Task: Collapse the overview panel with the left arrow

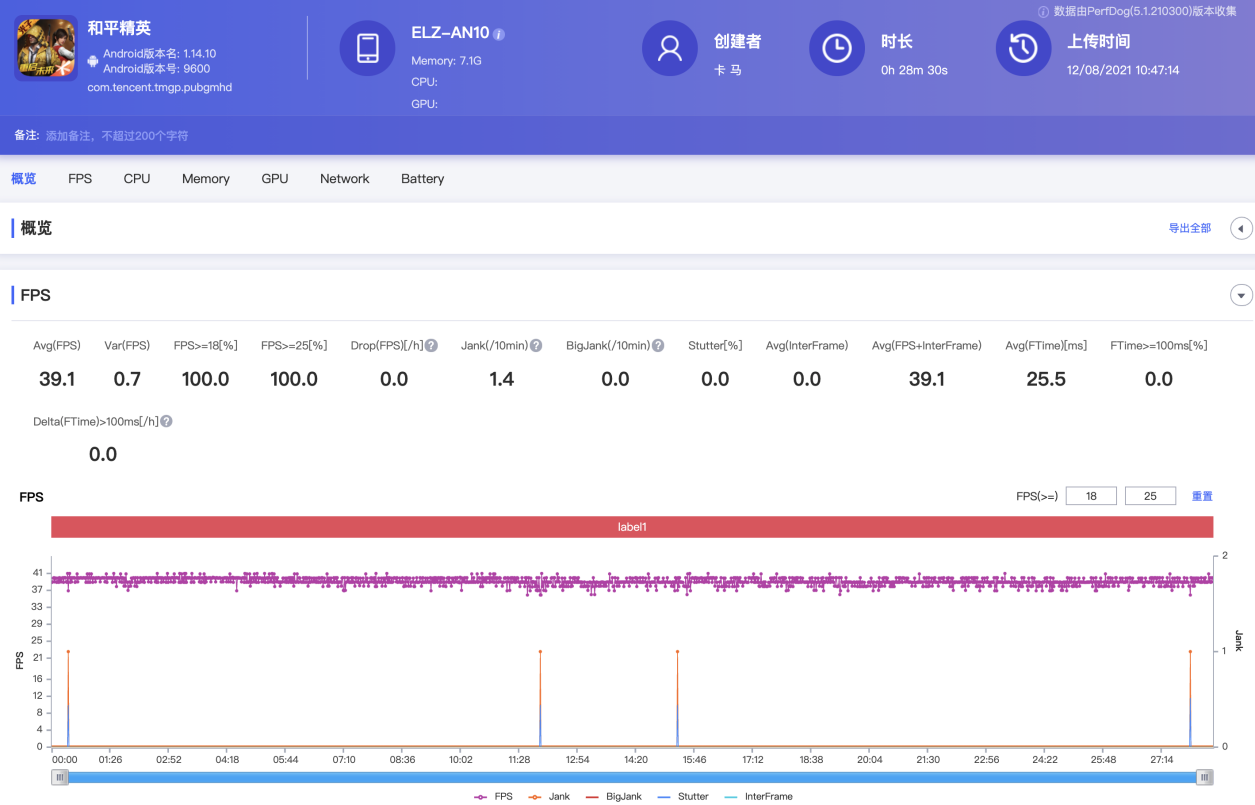Action: (x=1241, y=228)
